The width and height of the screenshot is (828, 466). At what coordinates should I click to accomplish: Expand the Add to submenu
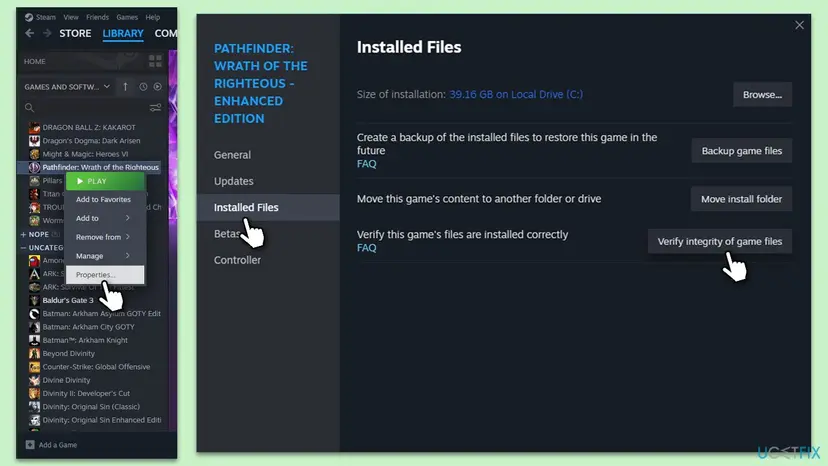tap(105, 218)
